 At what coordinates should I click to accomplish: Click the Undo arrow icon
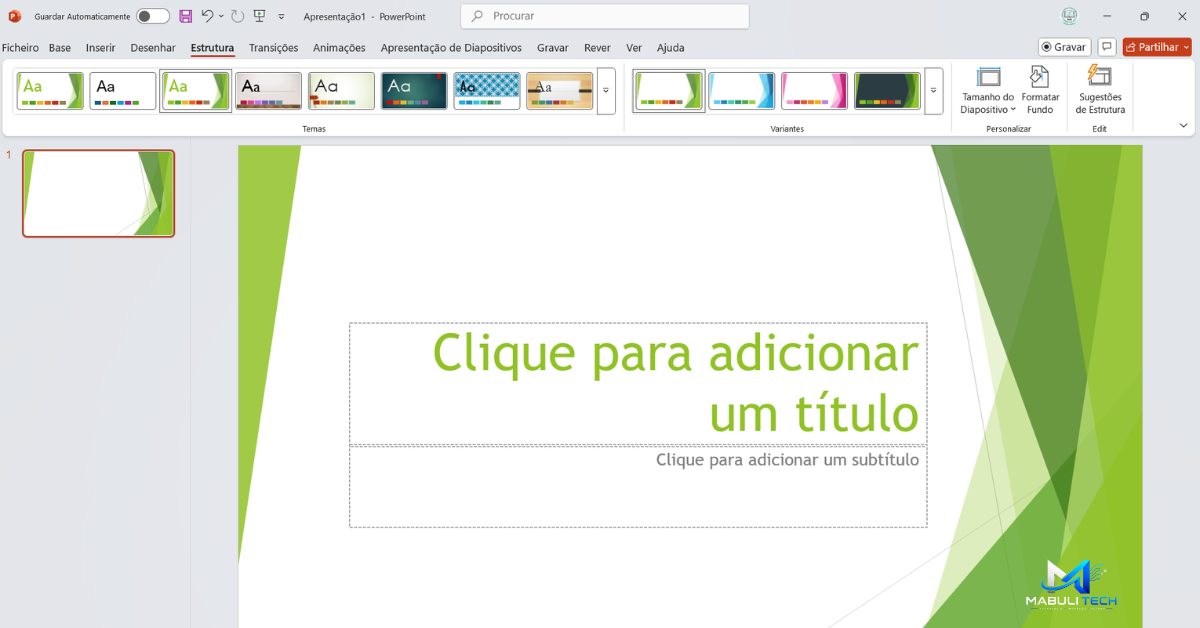point(207,16)
